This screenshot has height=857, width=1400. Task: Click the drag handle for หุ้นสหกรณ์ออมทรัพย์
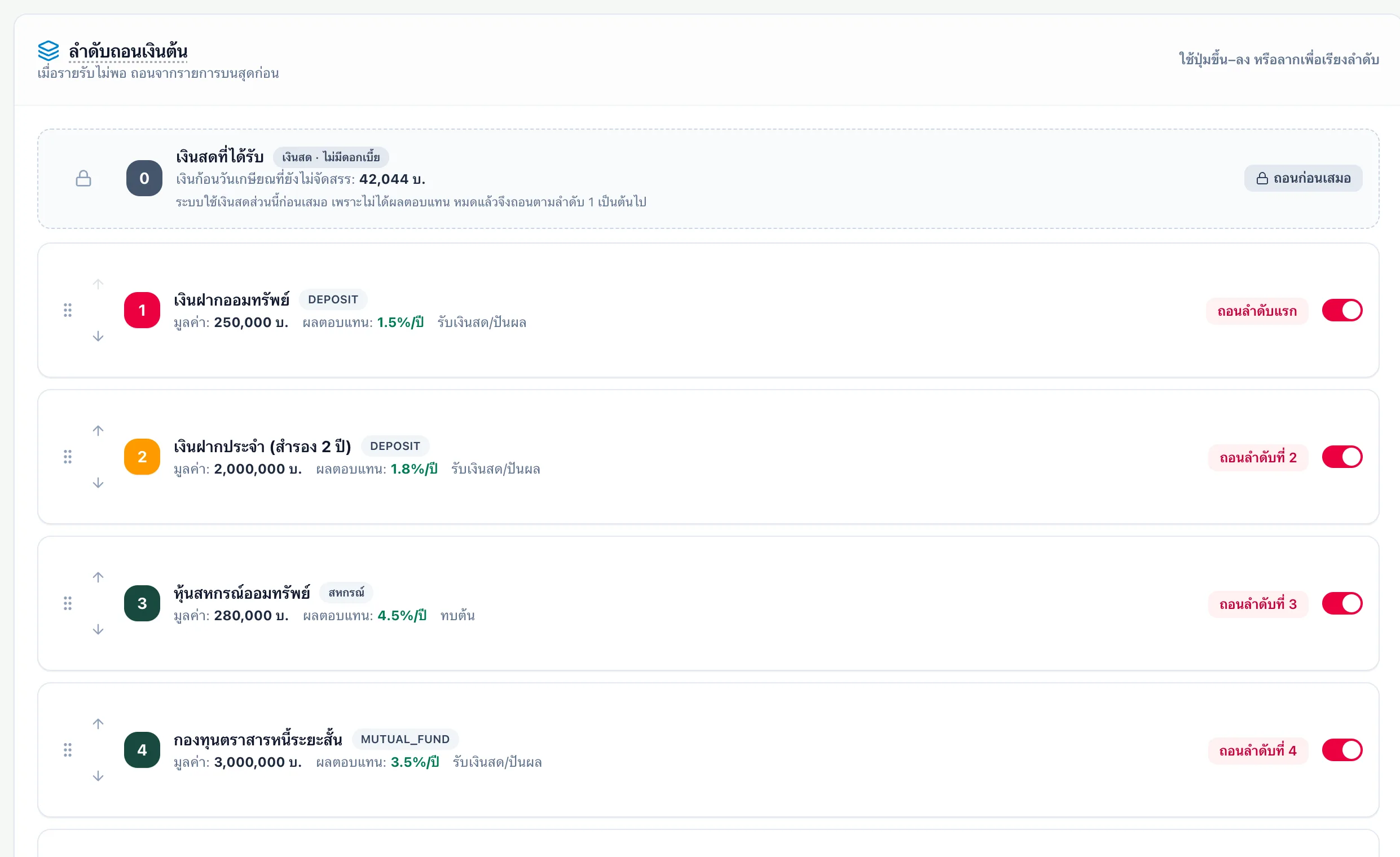click(x=68, y=603)
